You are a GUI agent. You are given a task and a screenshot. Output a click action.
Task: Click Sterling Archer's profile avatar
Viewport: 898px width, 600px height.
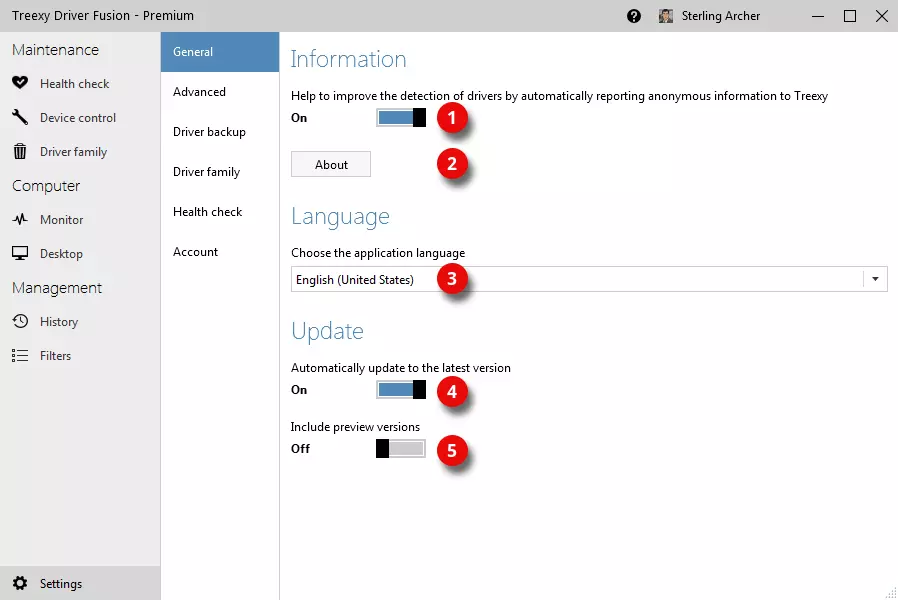[x=665, y=16]
